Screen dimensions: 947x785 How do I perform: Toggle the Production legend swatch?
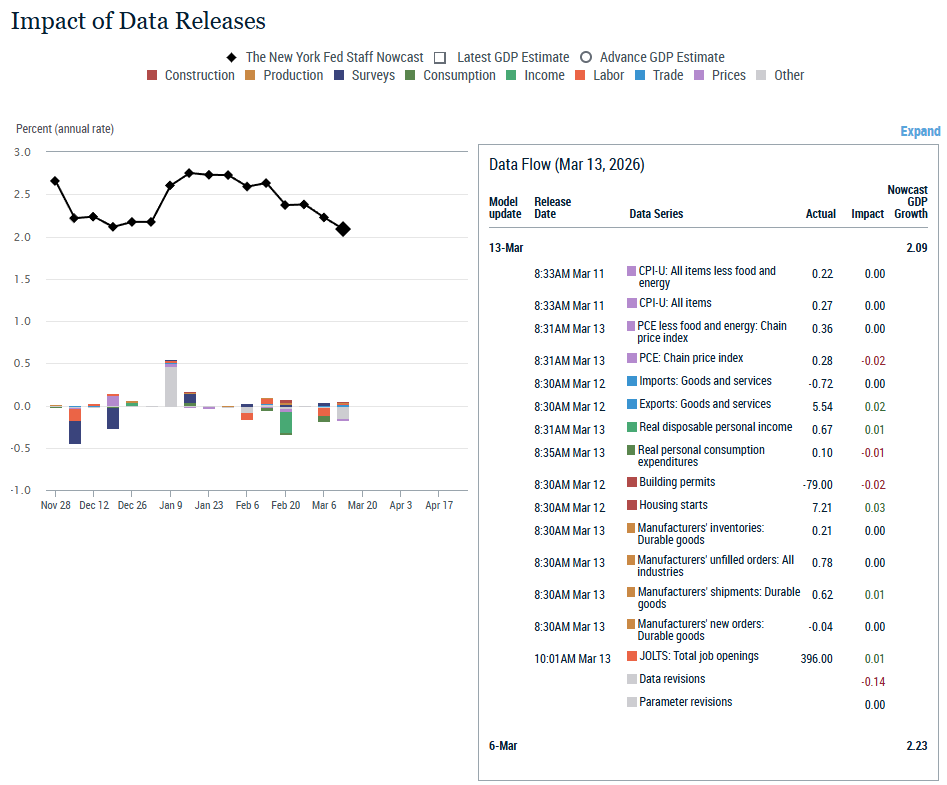(x=251, y=76)
